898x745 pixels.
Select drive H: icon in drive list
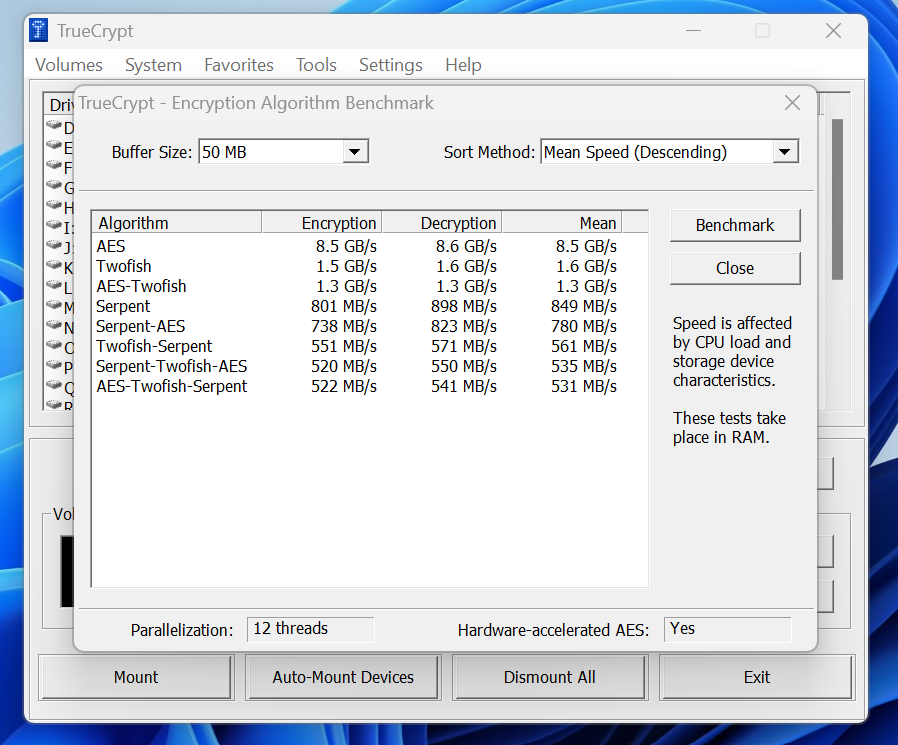pyautogui.click(x=54, y=205)
